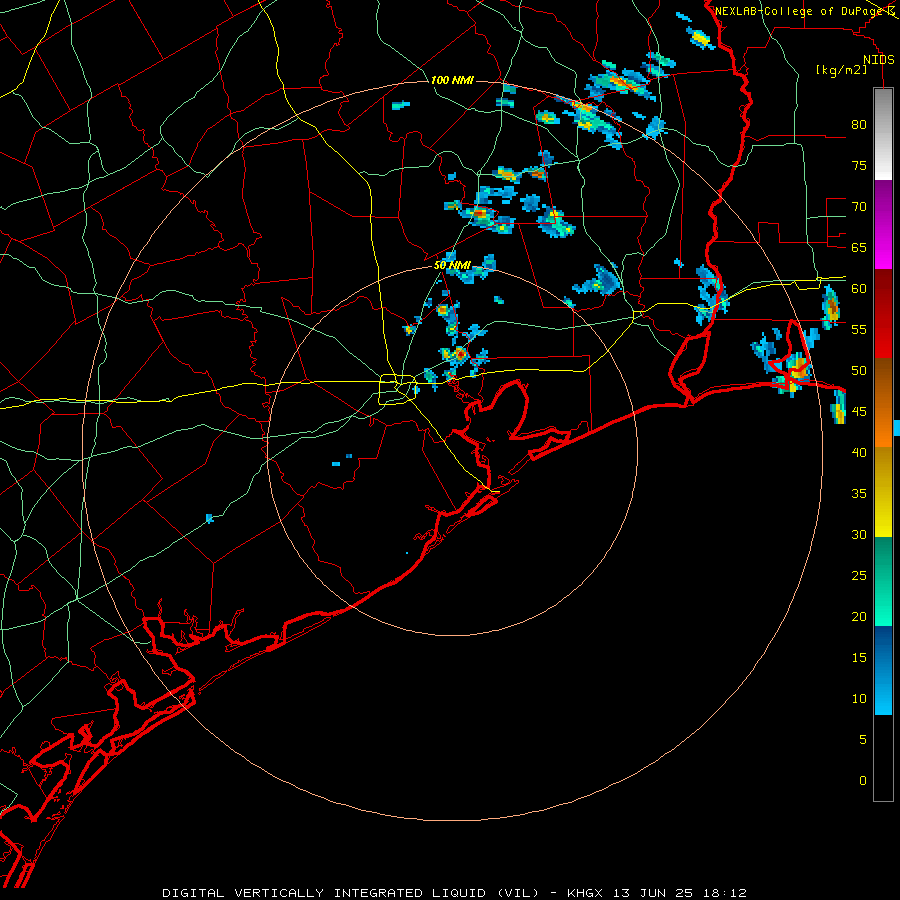Select the red segment of the color scale
900x900 pixels.
(883, 313)
